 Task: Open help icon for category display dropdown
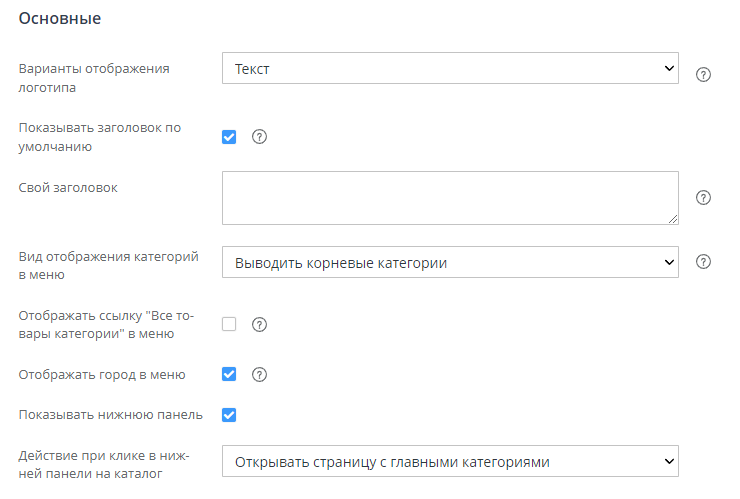coord(703,262)
